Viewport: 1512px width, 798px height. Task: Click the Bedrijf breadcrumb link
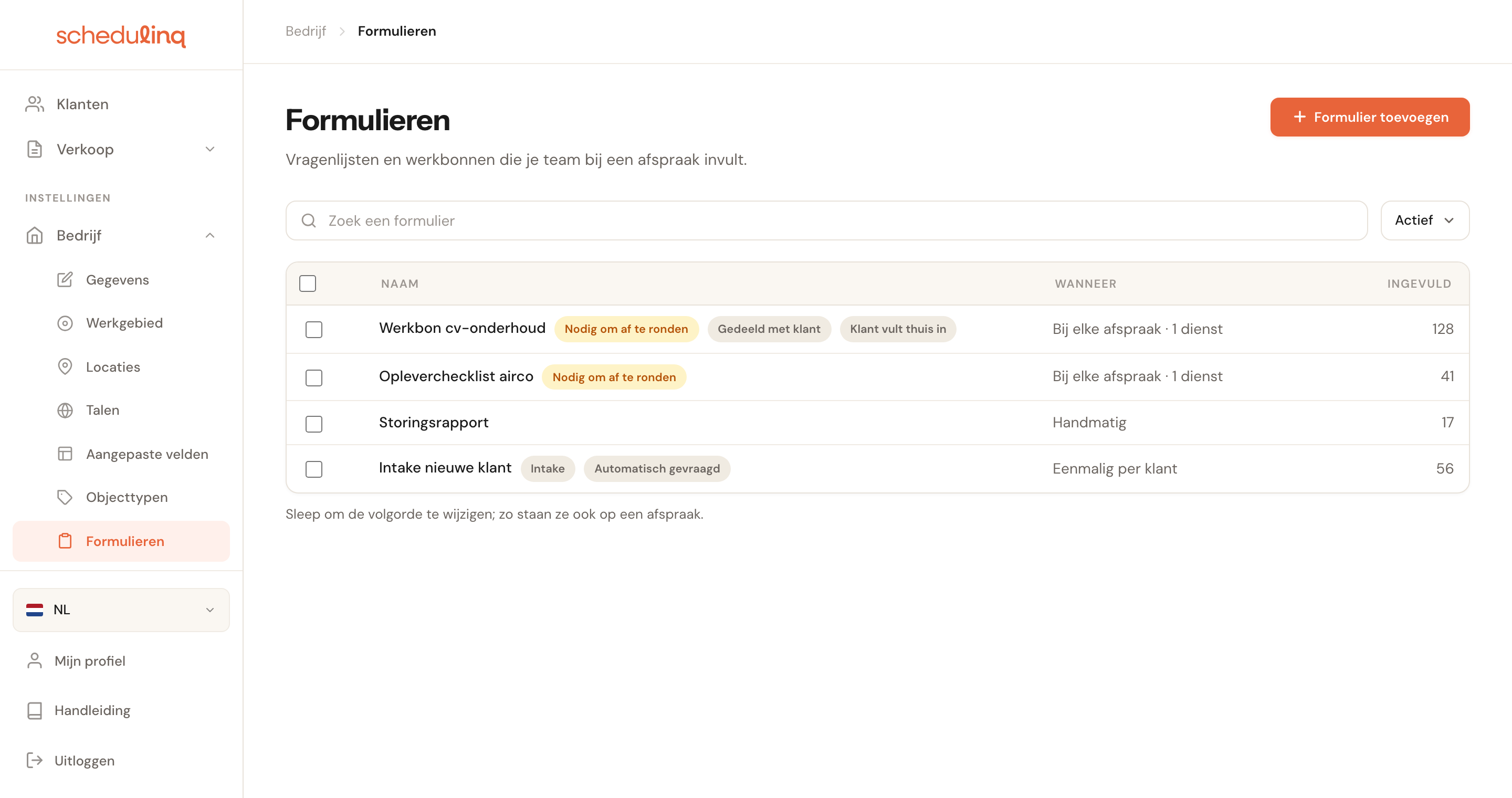point(305,31)
